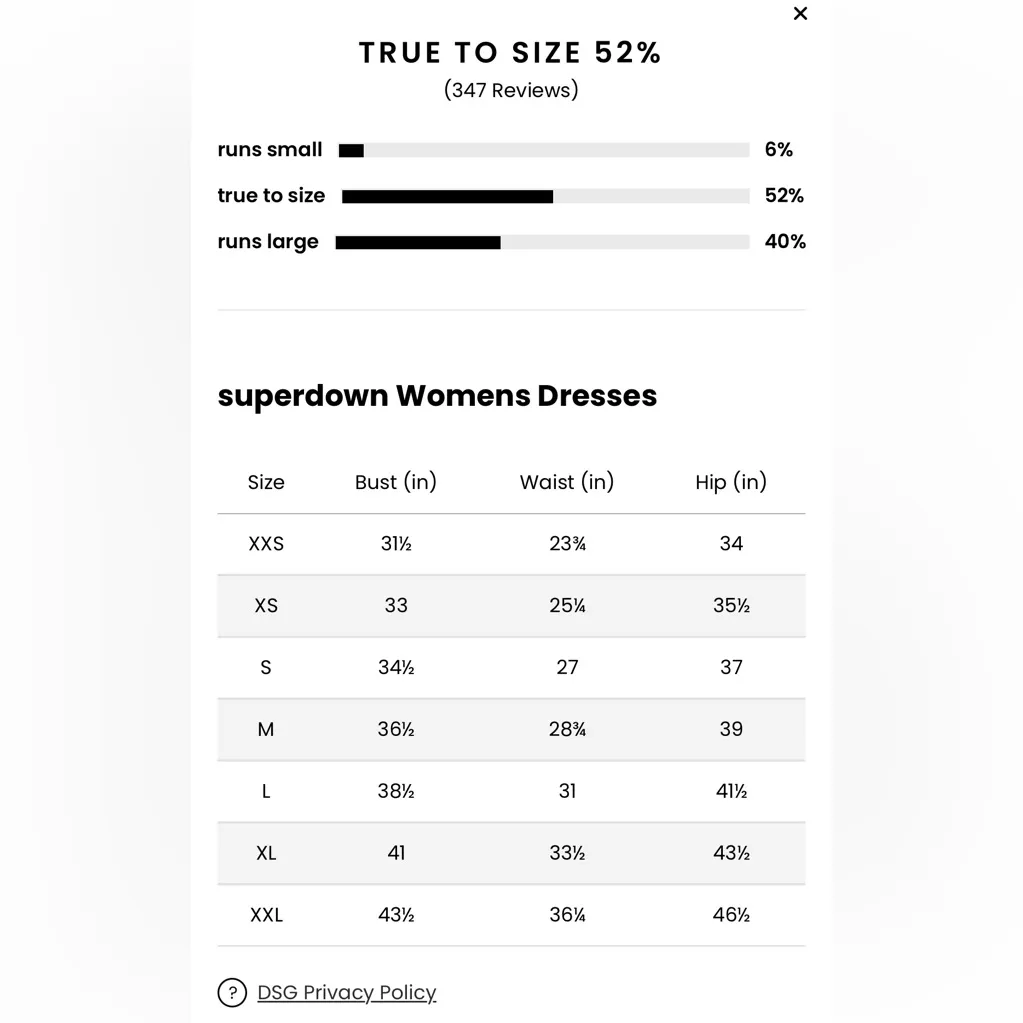
Task: Click the 347 Reviews count text
Action: pyautogui.click(x=511, y=90)
